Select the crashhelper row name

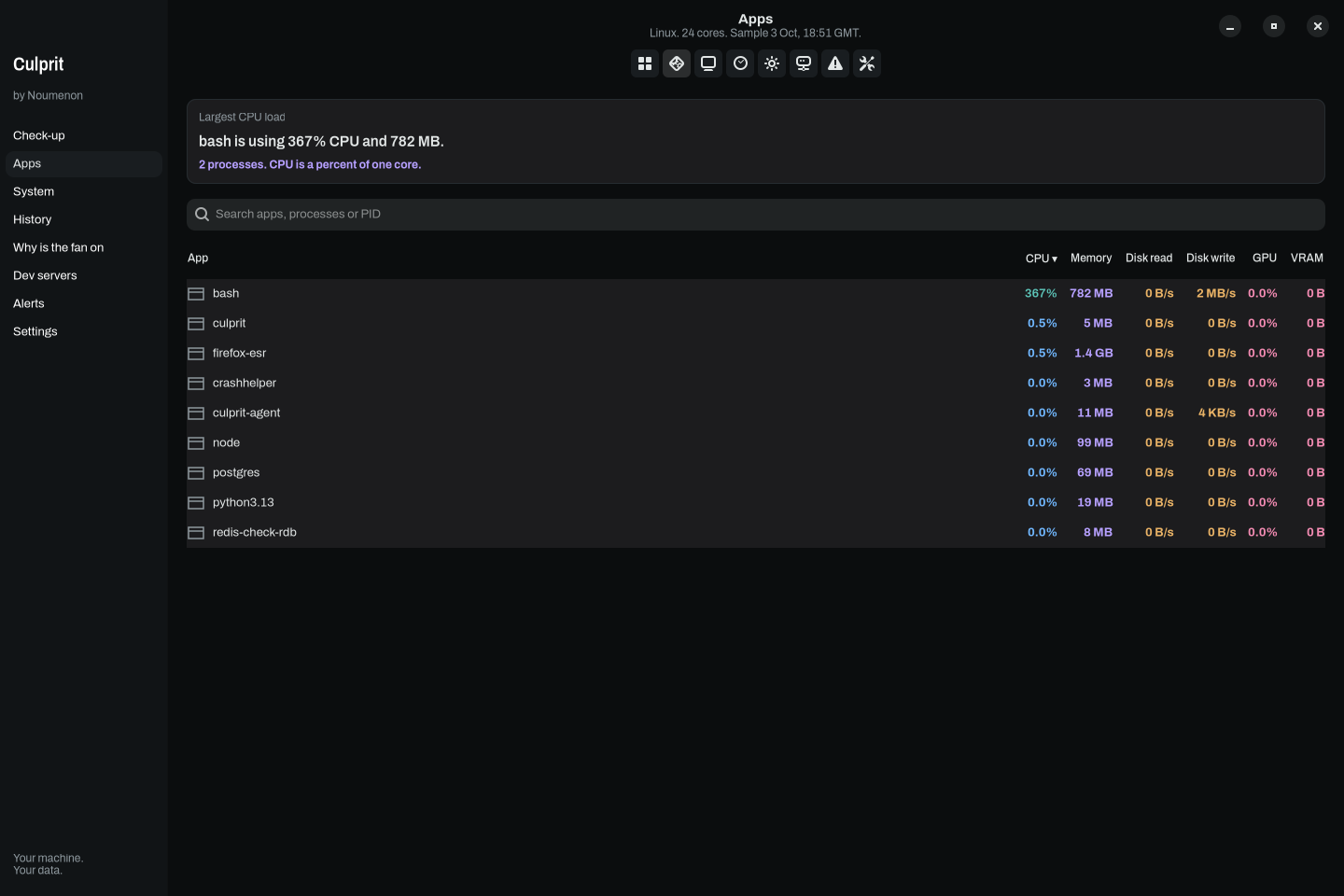coord(245,383)
